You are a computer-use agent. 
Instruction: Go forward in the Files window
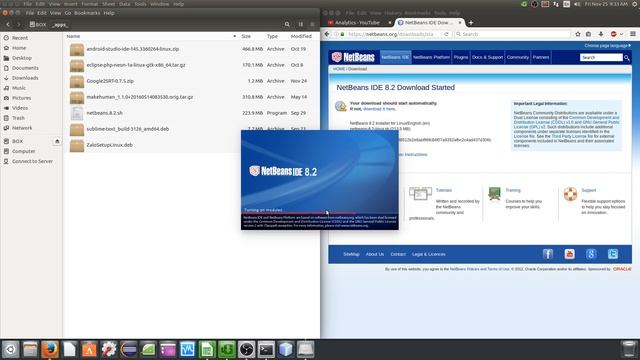[18, 24]
